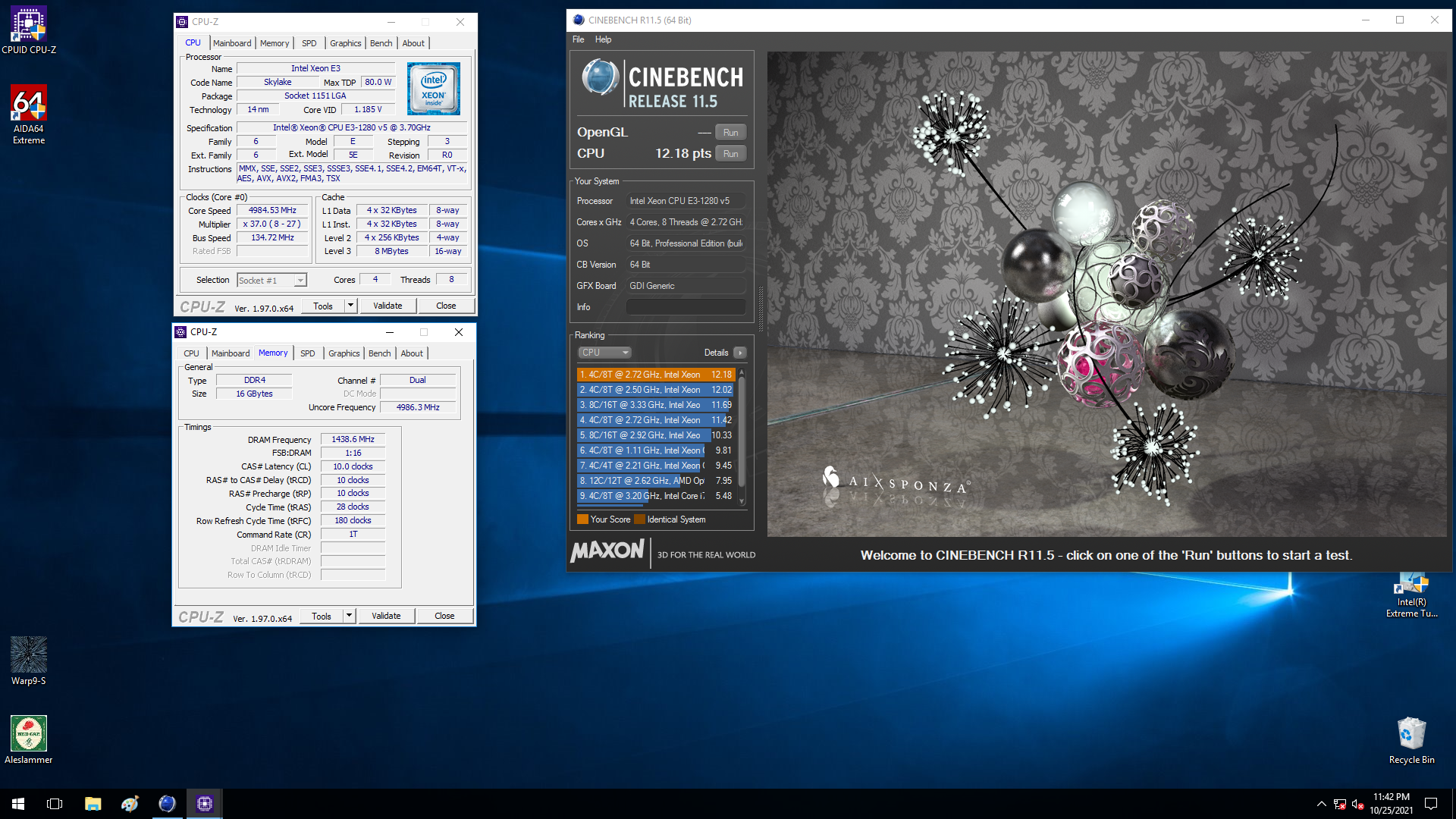Switch to Mainboard tab in top CPU-Z window
The image size is (1456, 819).
point(232,43)
